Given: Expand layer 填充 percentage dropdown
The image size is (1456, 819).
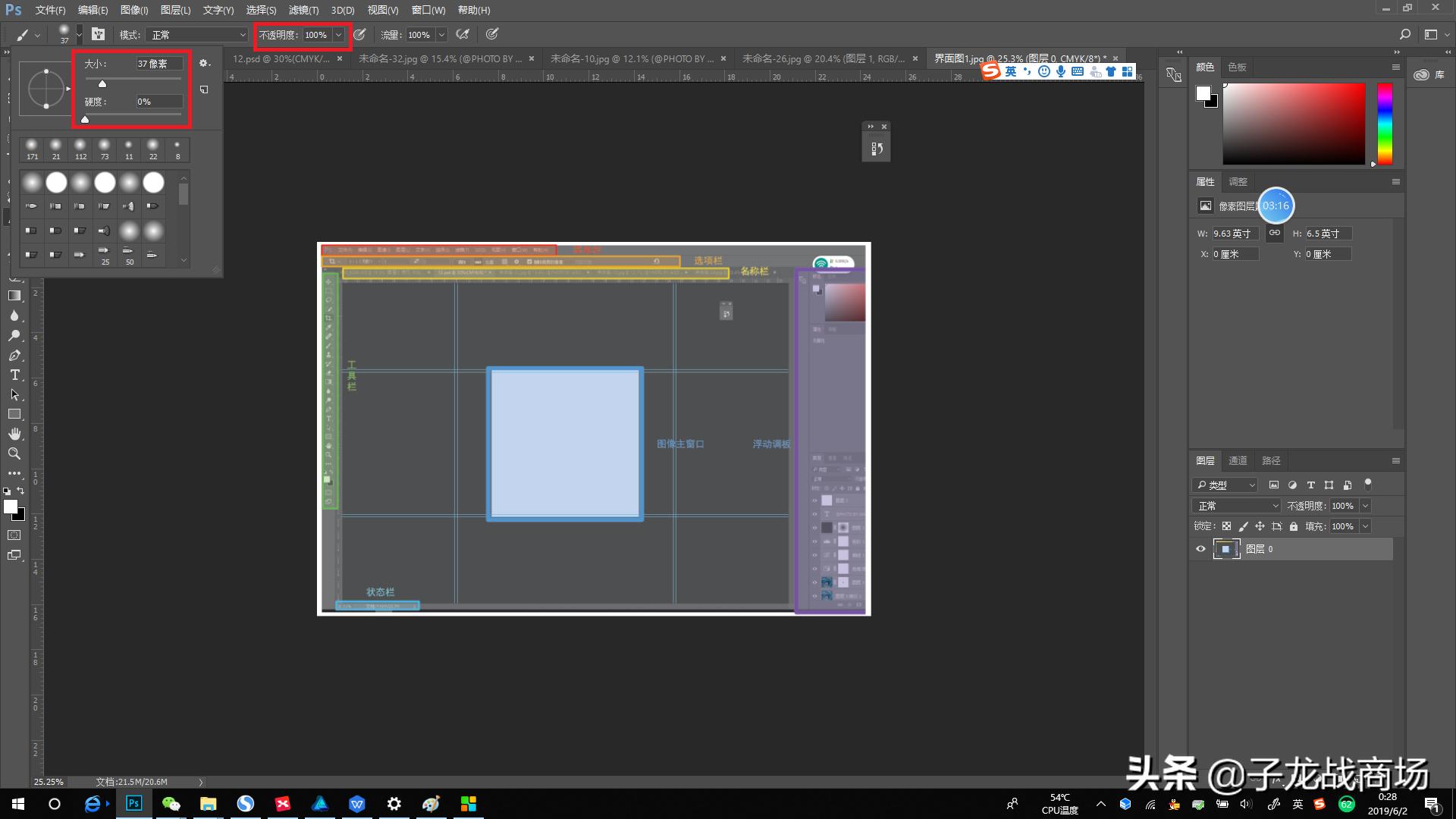Looking at the screenshot, I should coord(1366,526).
